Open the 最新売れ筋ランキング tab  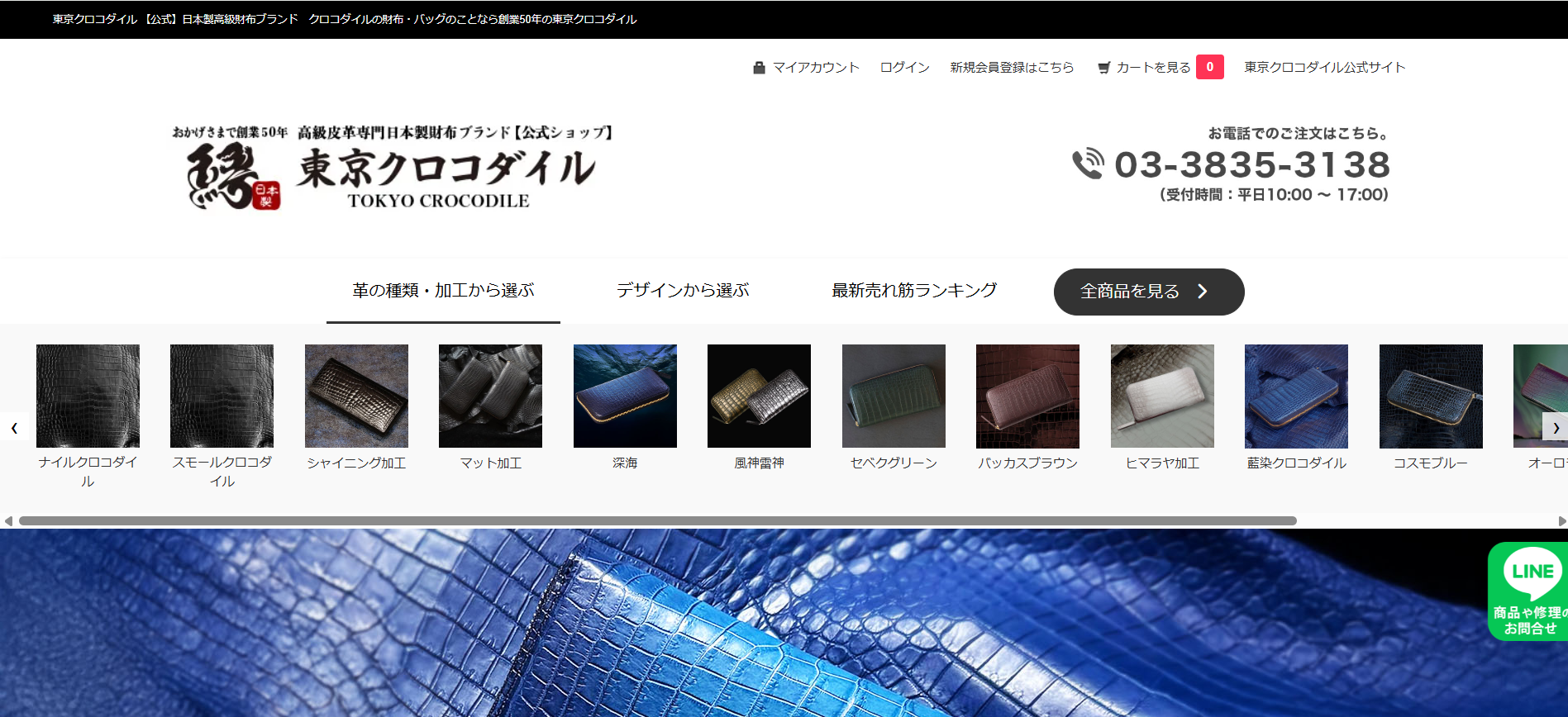pyautogui.click(x=913, y=291)
